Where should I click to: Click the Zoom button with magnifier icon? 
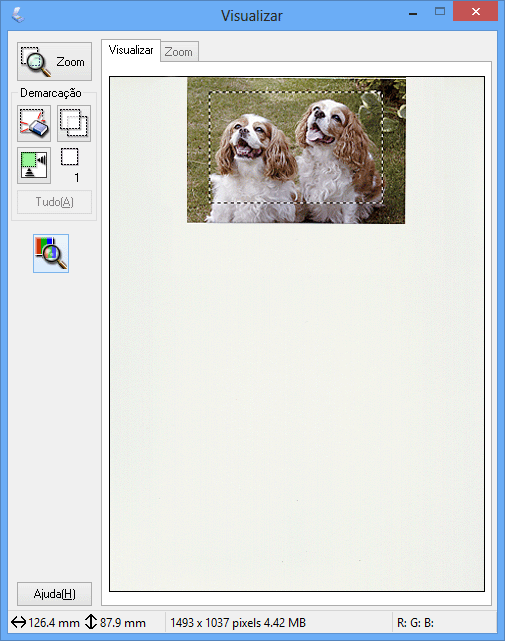pos(54,62)
